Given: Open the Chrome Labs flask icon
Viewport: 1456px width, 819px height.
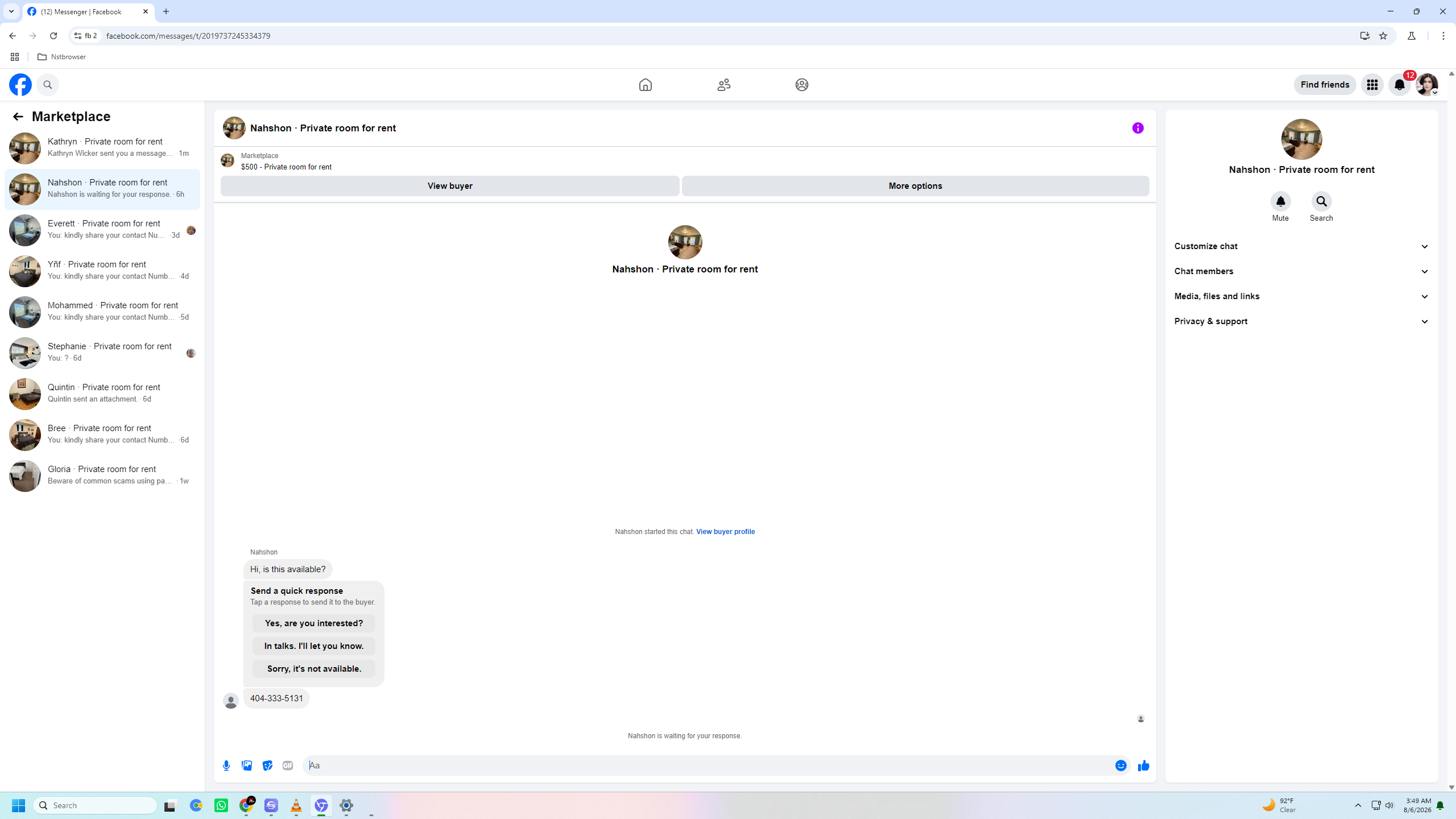Looking at the screenshot, I should click(1412, 36).
